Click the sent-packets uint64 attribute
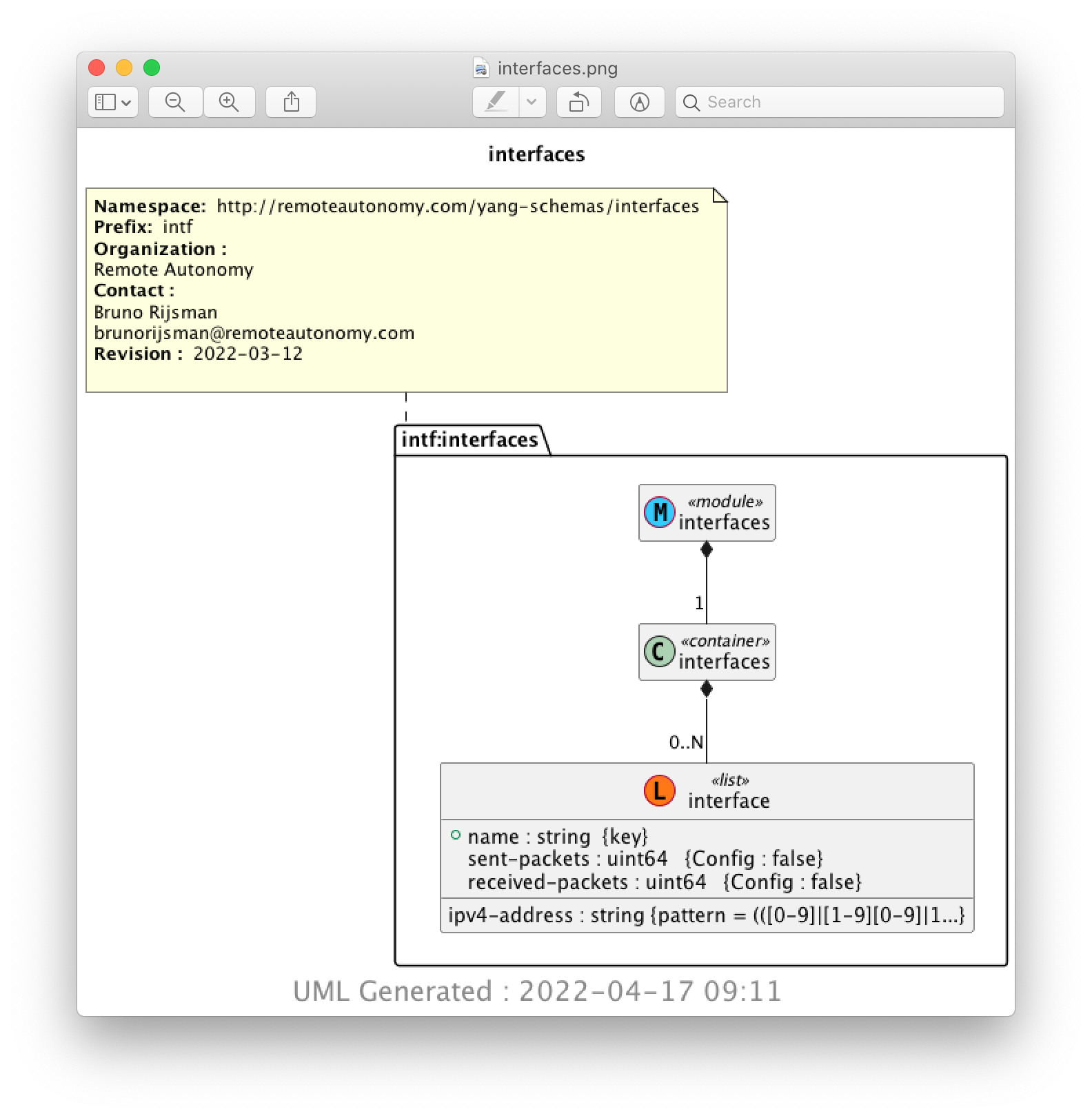The image size is (1092, 1118). click(x=645, y=859)
